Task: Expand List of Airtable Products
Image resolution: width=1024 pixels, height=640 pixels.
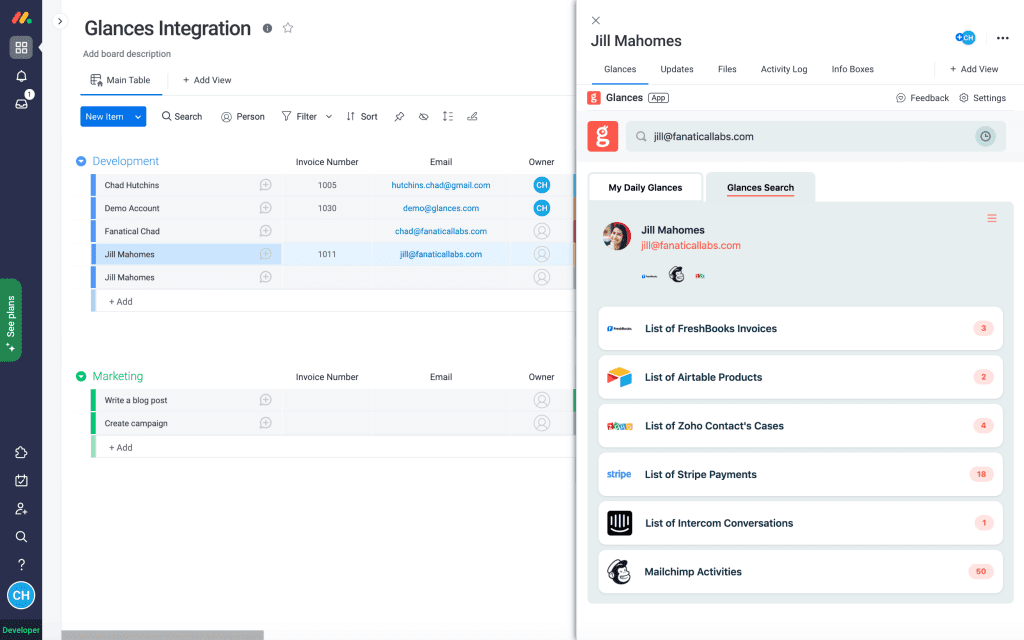Action: 800,377
